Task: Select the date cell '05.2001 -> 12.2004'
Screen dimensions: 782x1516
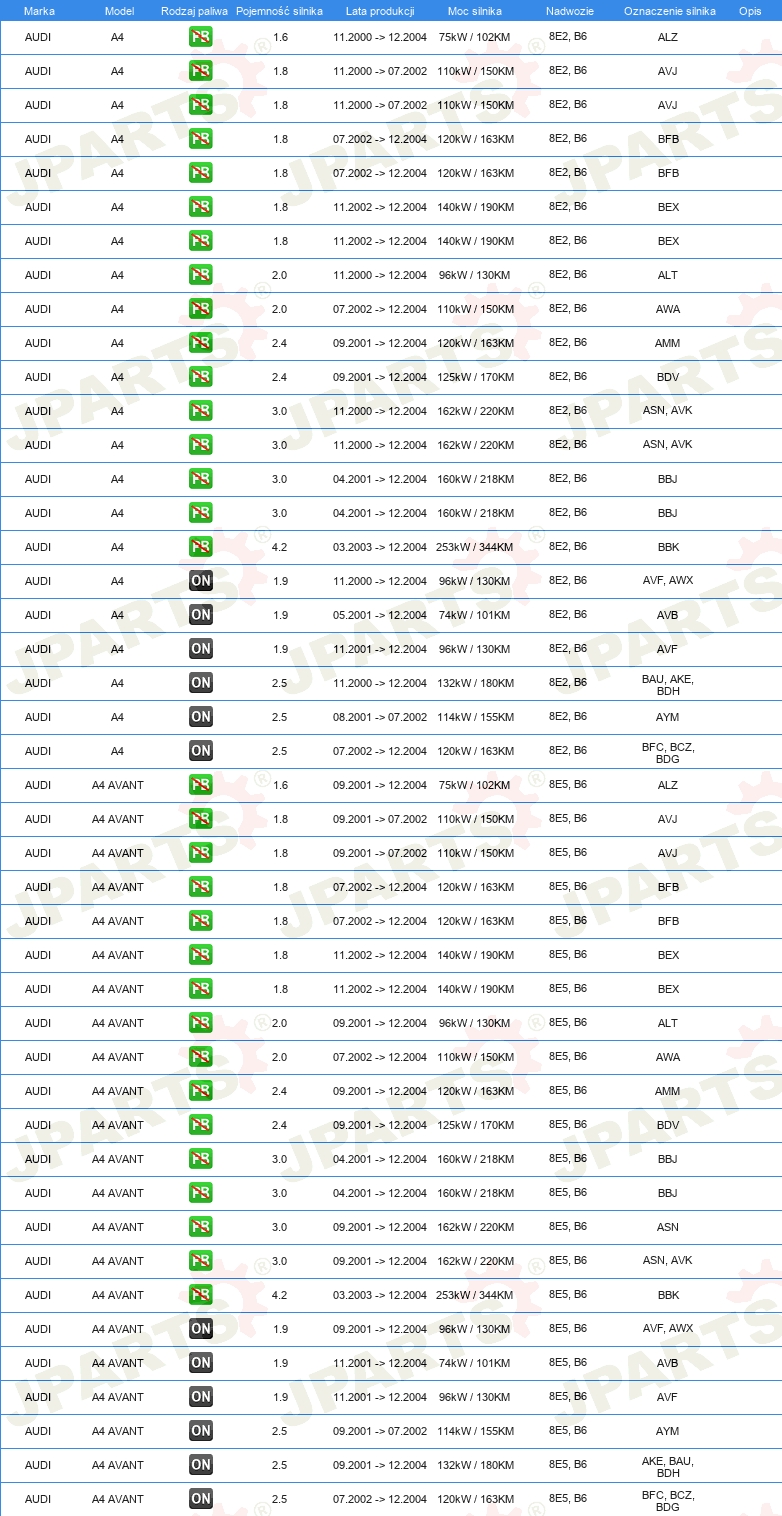Action: [x=380, y=616]
